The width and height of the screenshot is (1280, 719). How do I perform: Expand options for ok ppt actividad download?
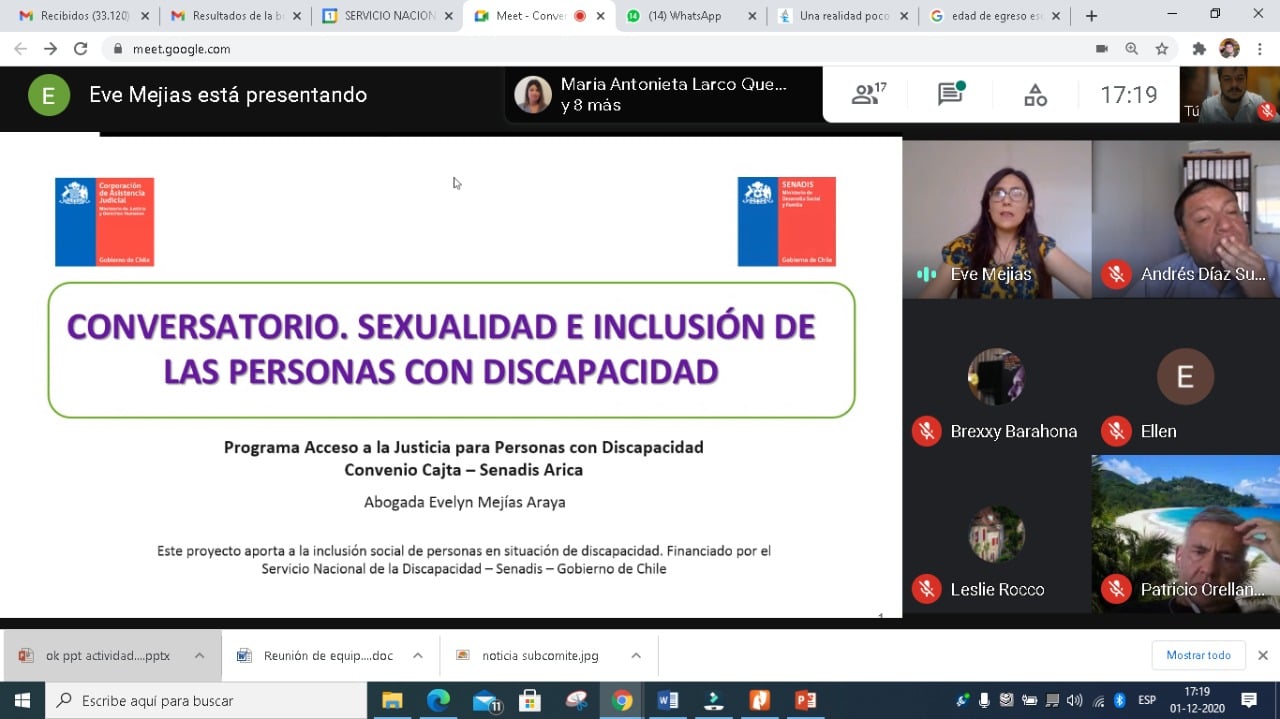tap(200, 656)
